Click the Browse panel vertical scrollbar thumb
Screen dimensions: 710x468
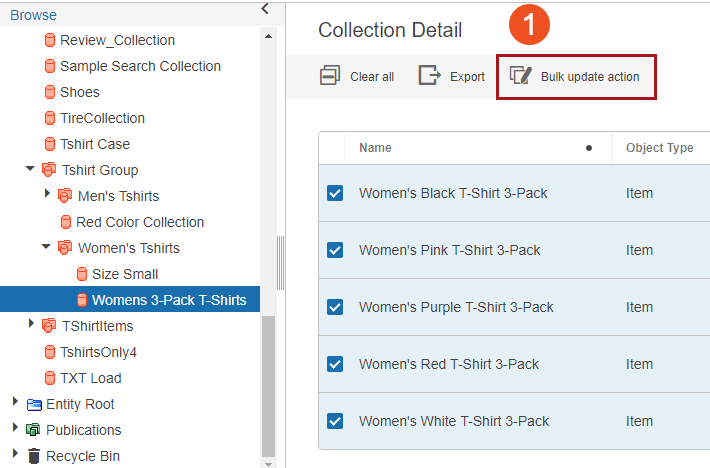pyautogui.click(x=267, y=385)
